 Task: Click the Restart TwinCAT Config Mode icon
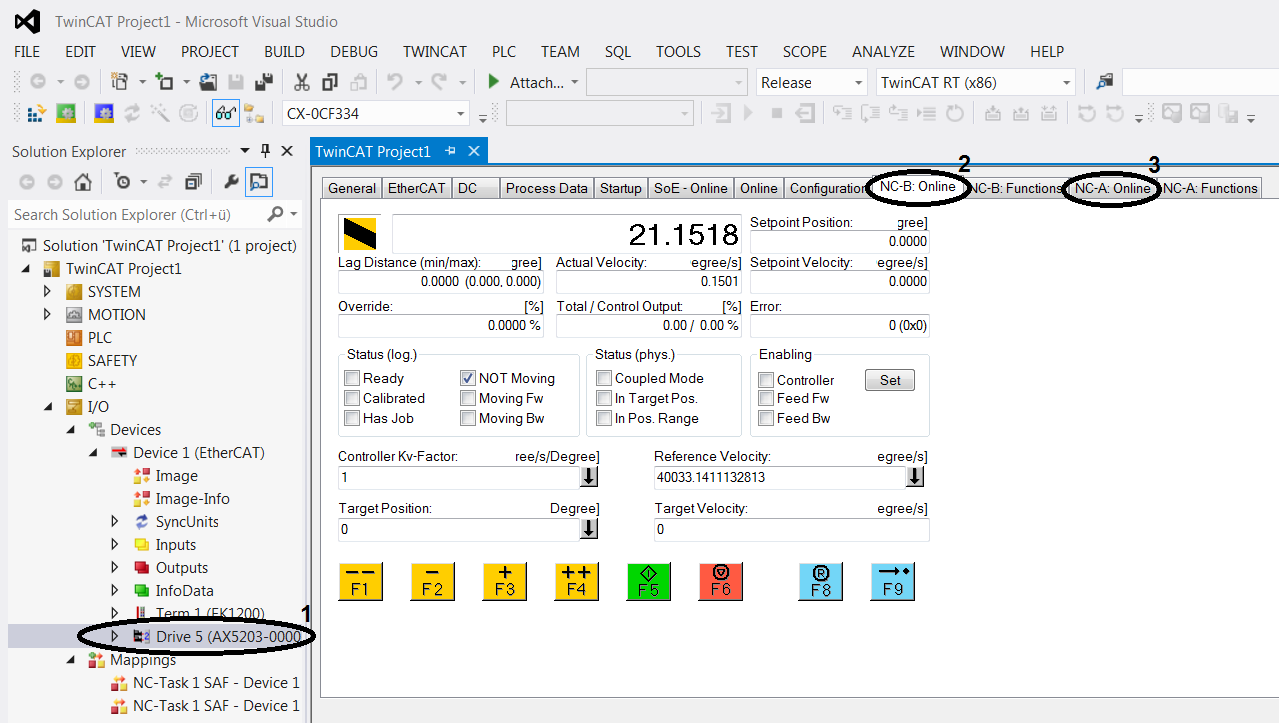(103, 114)
